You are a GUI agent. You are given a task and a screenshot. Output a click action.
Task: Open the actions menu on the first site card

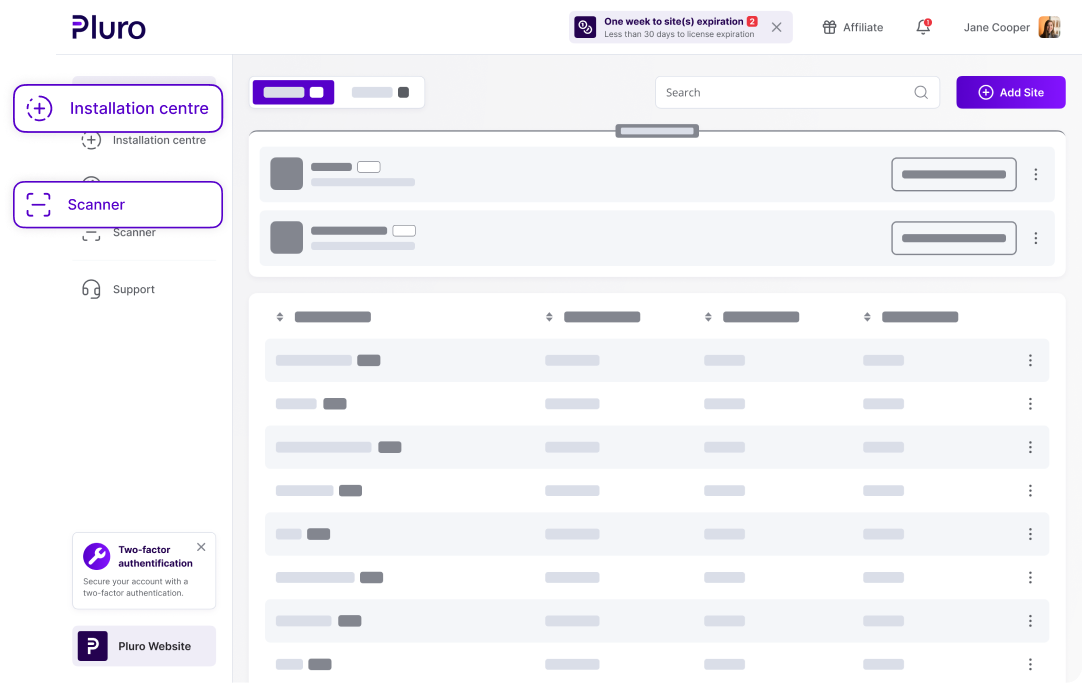[x=1036, y=173]
